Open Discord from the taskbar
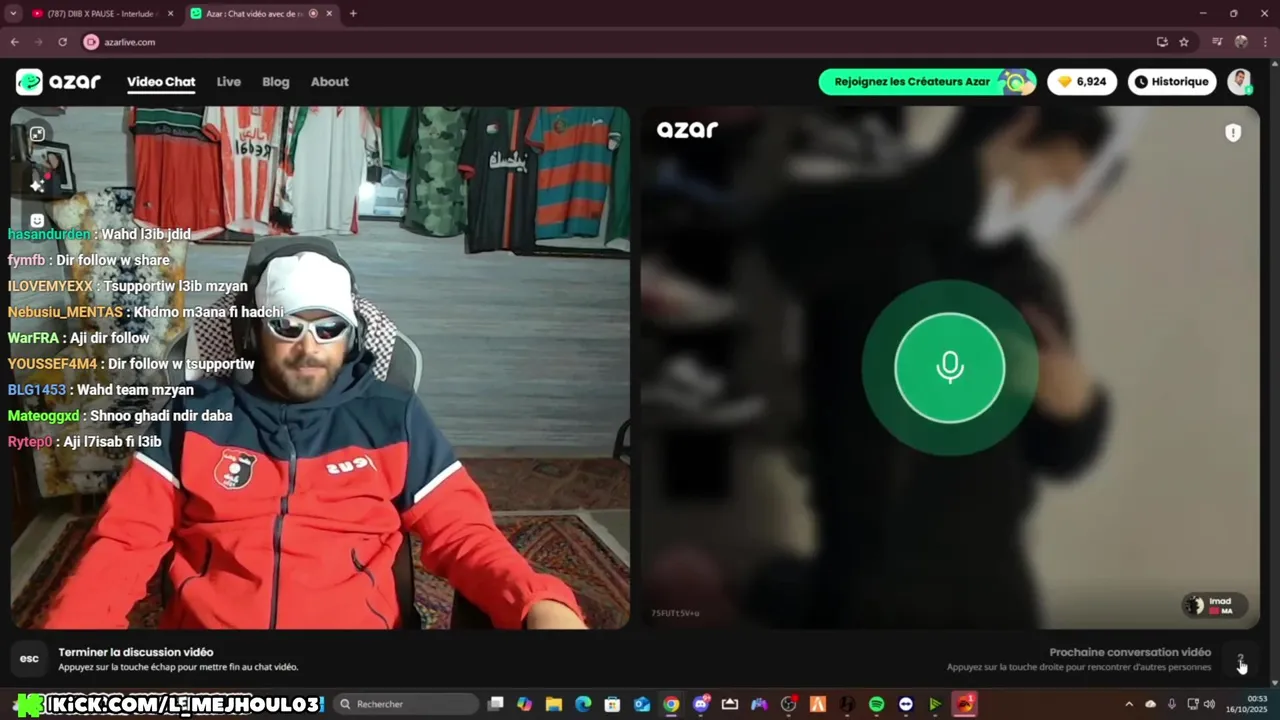1280x720 pixels. click(701, 704)
